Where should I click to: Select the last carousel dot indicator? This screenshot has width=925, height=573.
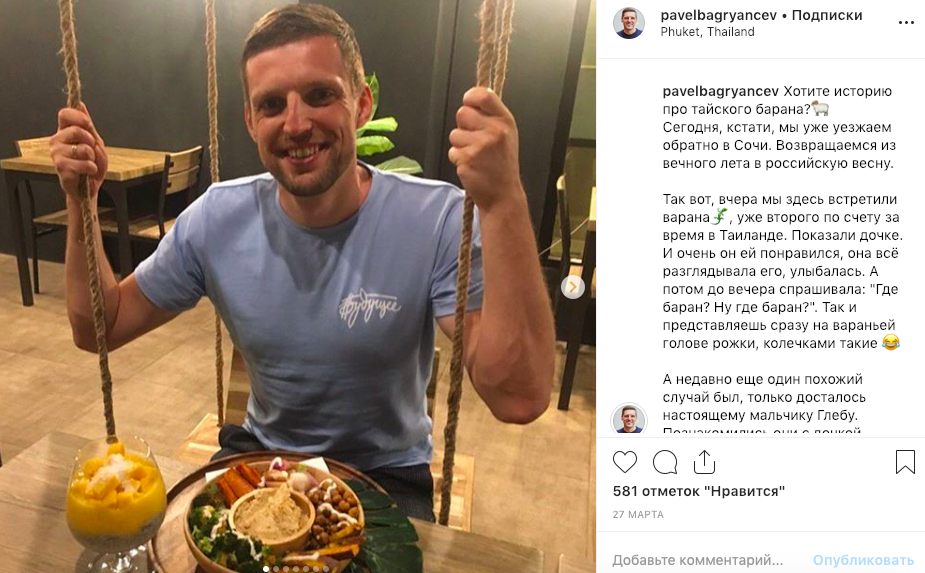[x=326, y=569]
